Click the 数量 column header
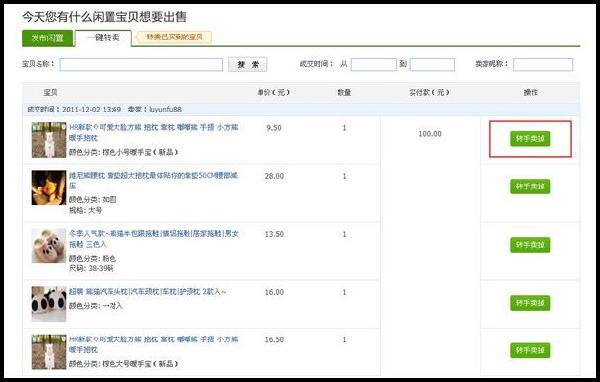The image size is (600, 382). pos(344,93)
